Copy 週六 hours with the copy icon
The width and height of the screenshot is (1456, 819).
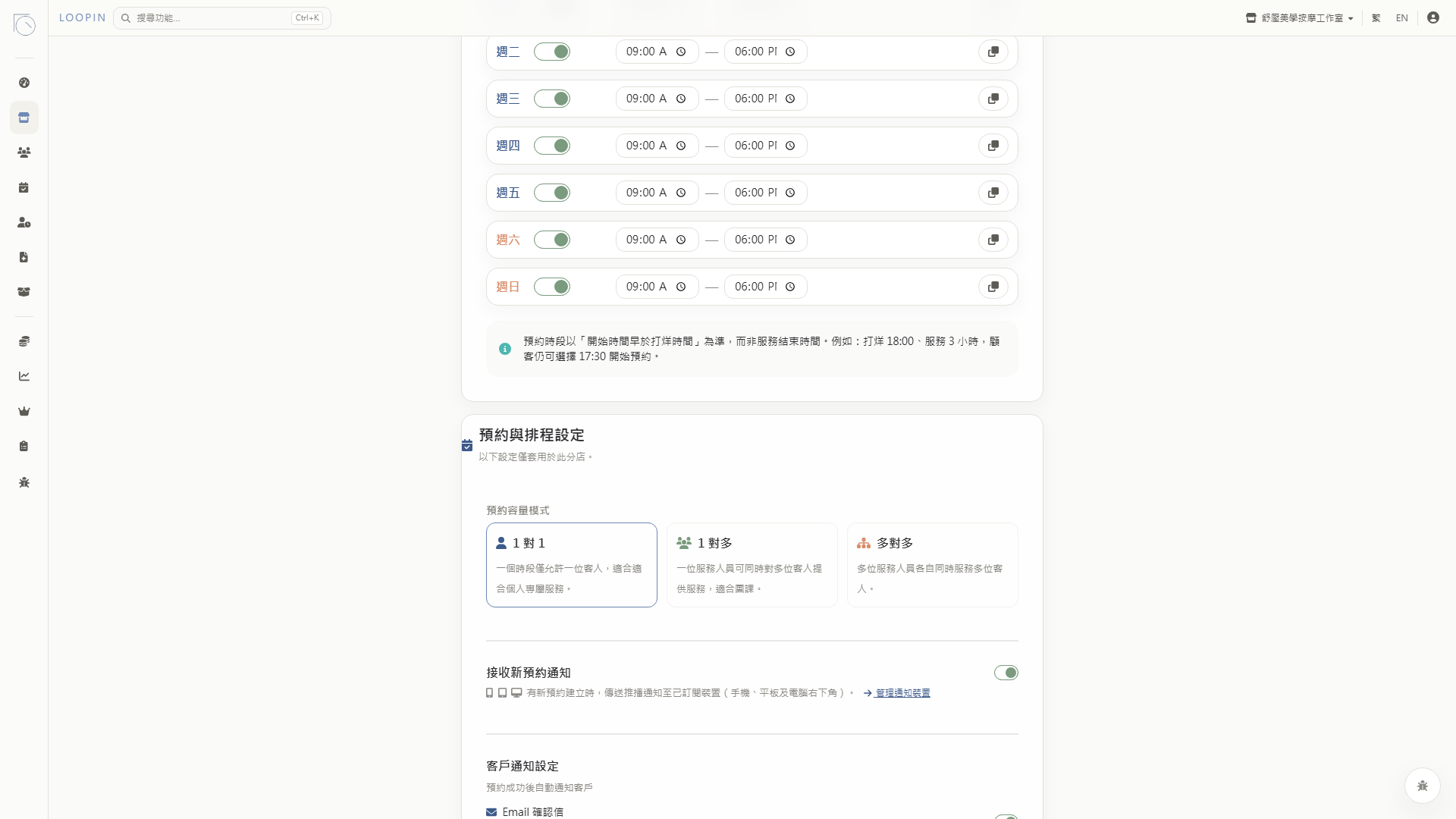point(993,240)
